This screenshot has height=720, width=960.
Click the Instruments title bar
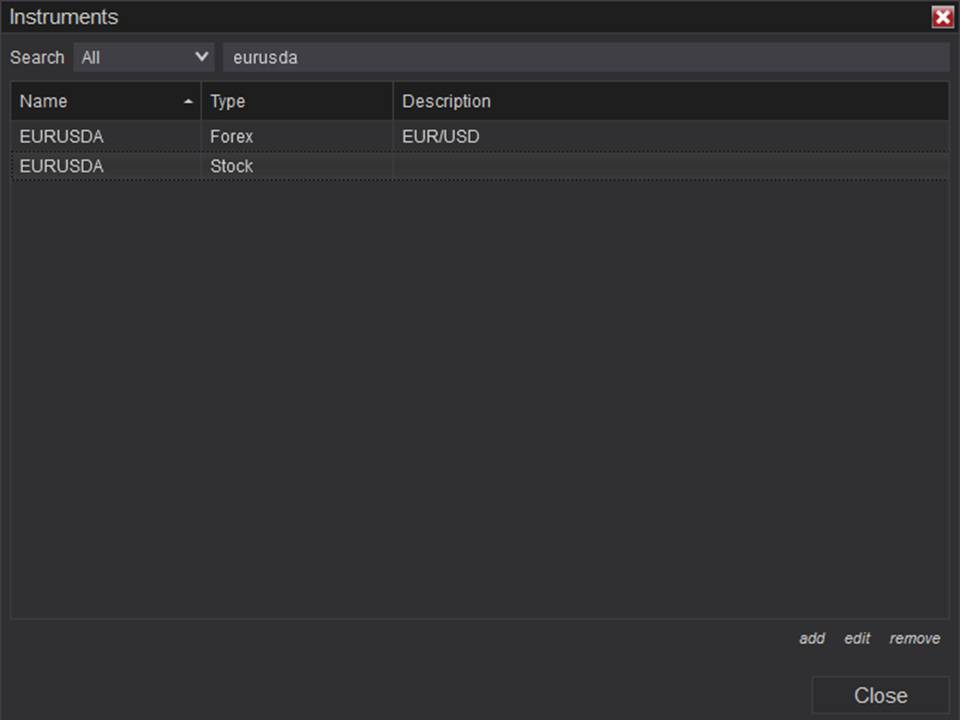pyautogui.click(x=465, y=17)
